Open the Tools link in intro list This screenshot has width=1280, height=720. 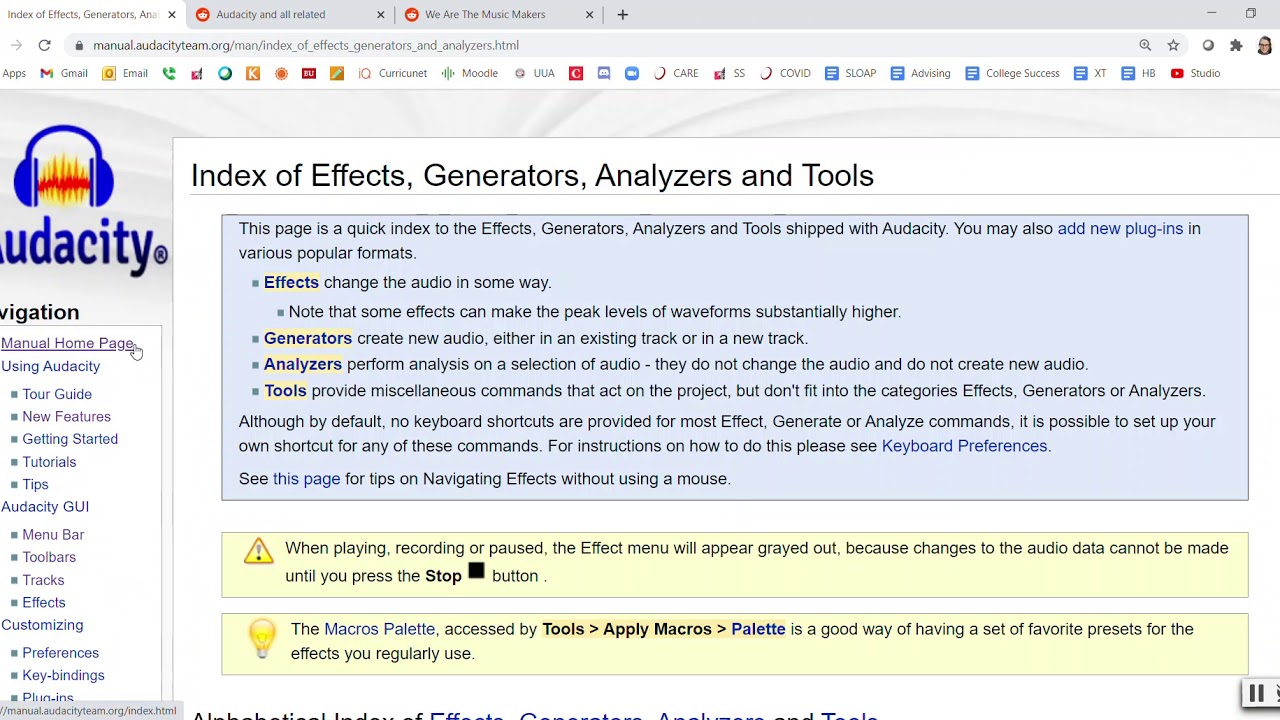pos(285,390)
